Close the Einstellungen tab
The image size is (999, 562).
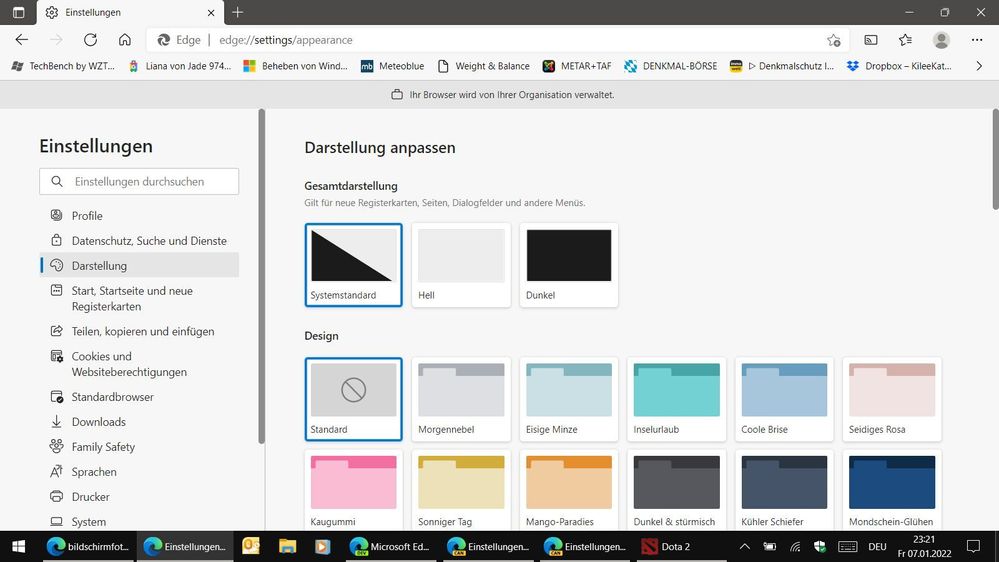[211, 13]
